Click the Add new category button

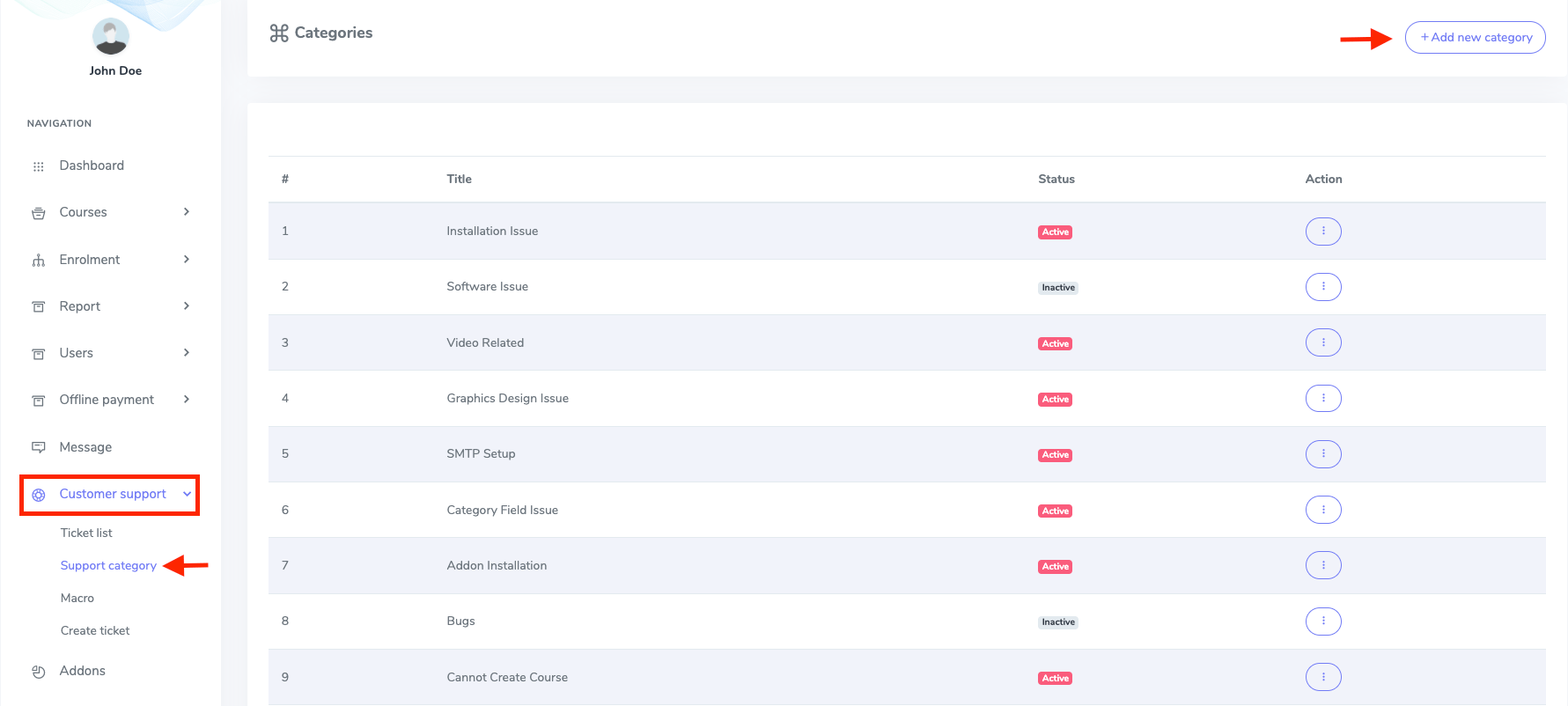[1475, 37]
